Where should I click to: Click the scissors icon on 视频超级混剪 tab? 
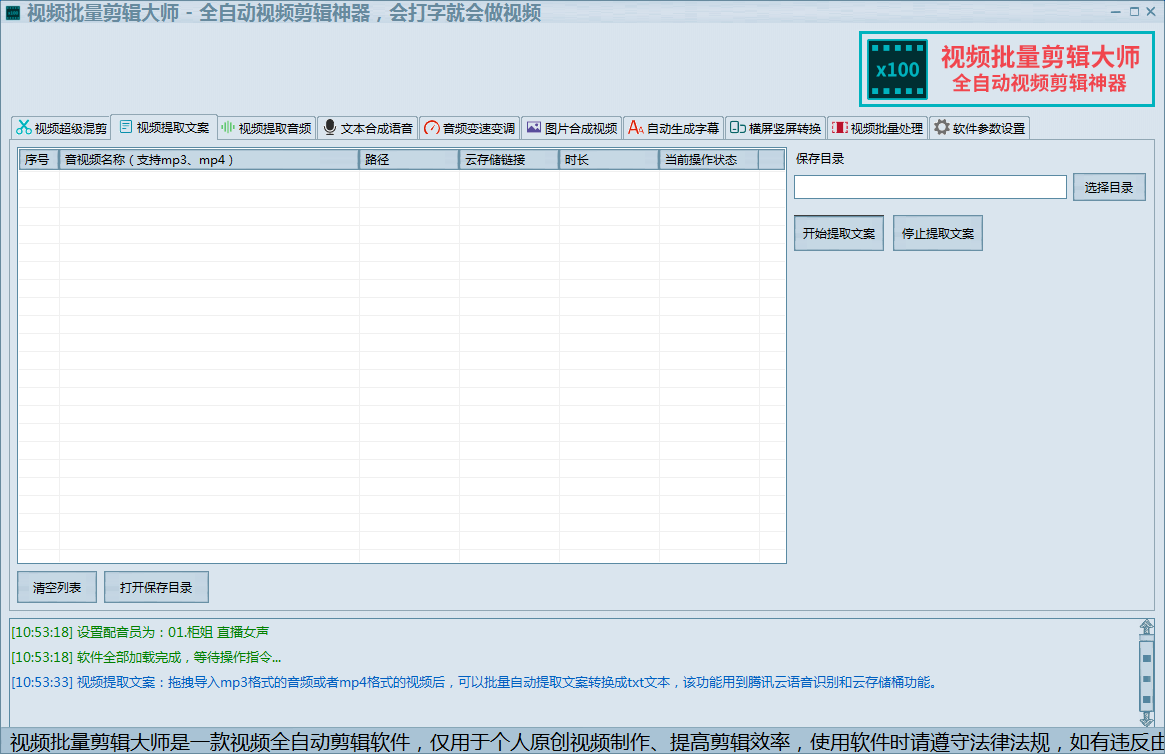click(x=24, y=128)
